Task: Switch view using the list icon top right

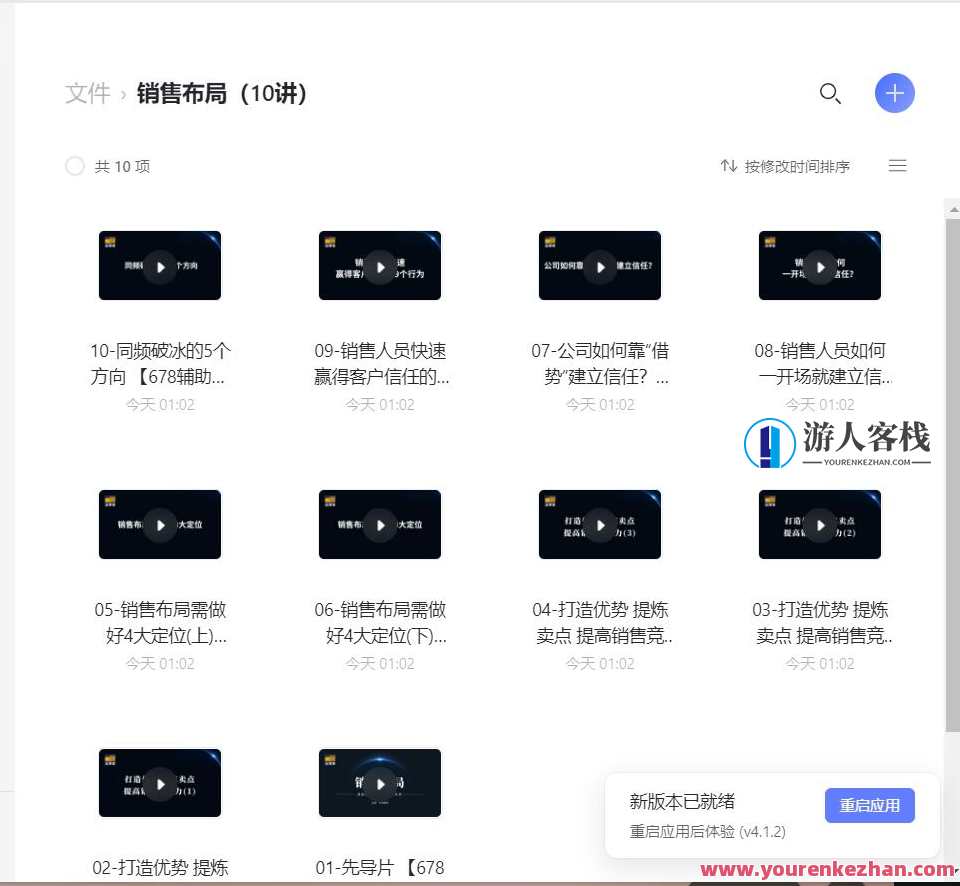Action: pos(897,165)
